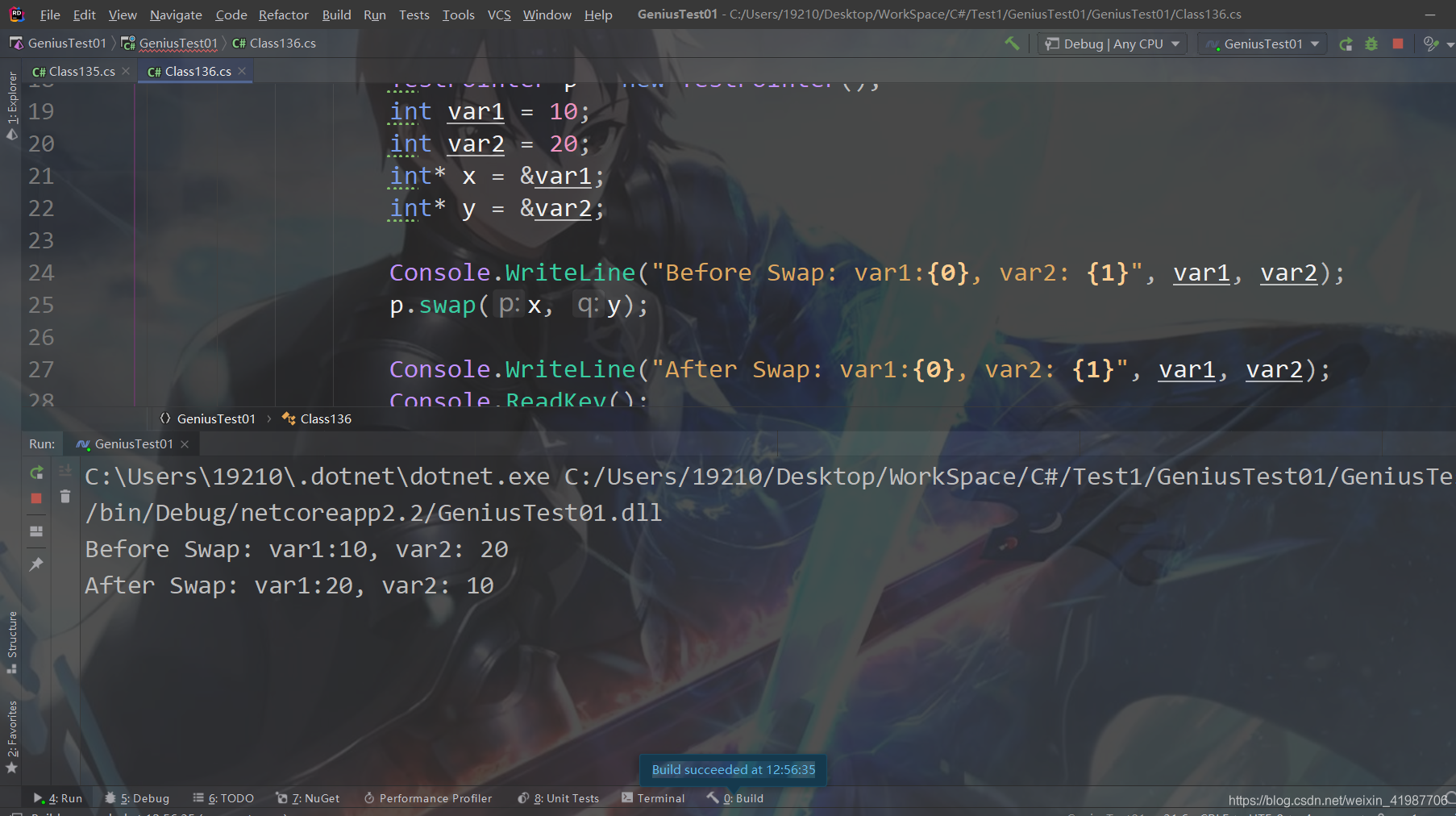
Task: Open the Code menu
Action: pyautogui.click(x=231, y=15)
